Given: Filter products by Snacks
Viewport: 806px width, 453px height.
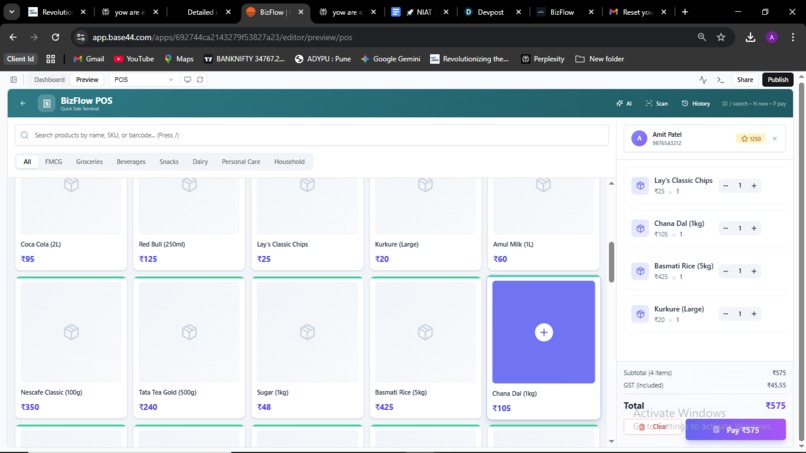Looking at the screenshot, I should coord(169,161).
